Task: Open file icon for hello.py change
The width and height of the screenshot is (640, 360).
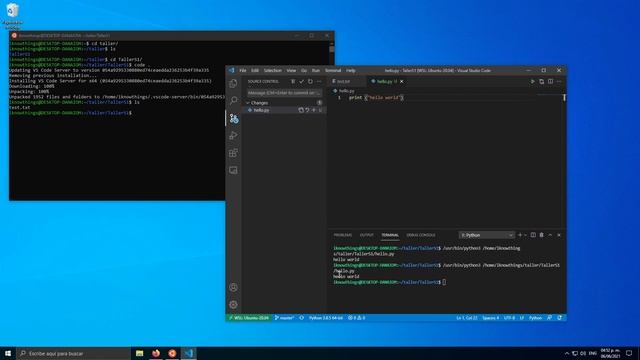Action: (301, 110)
